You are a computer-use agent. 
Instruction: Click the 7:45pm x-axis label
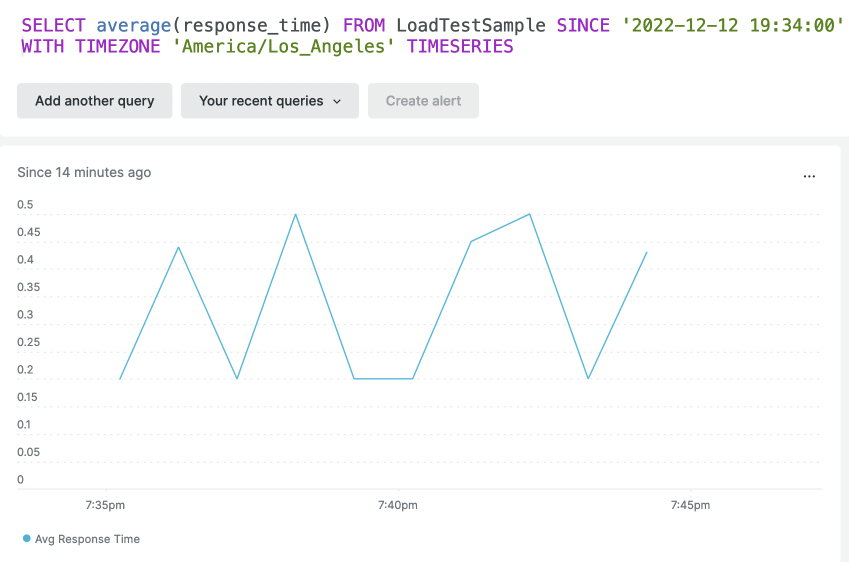pos(690,505)
